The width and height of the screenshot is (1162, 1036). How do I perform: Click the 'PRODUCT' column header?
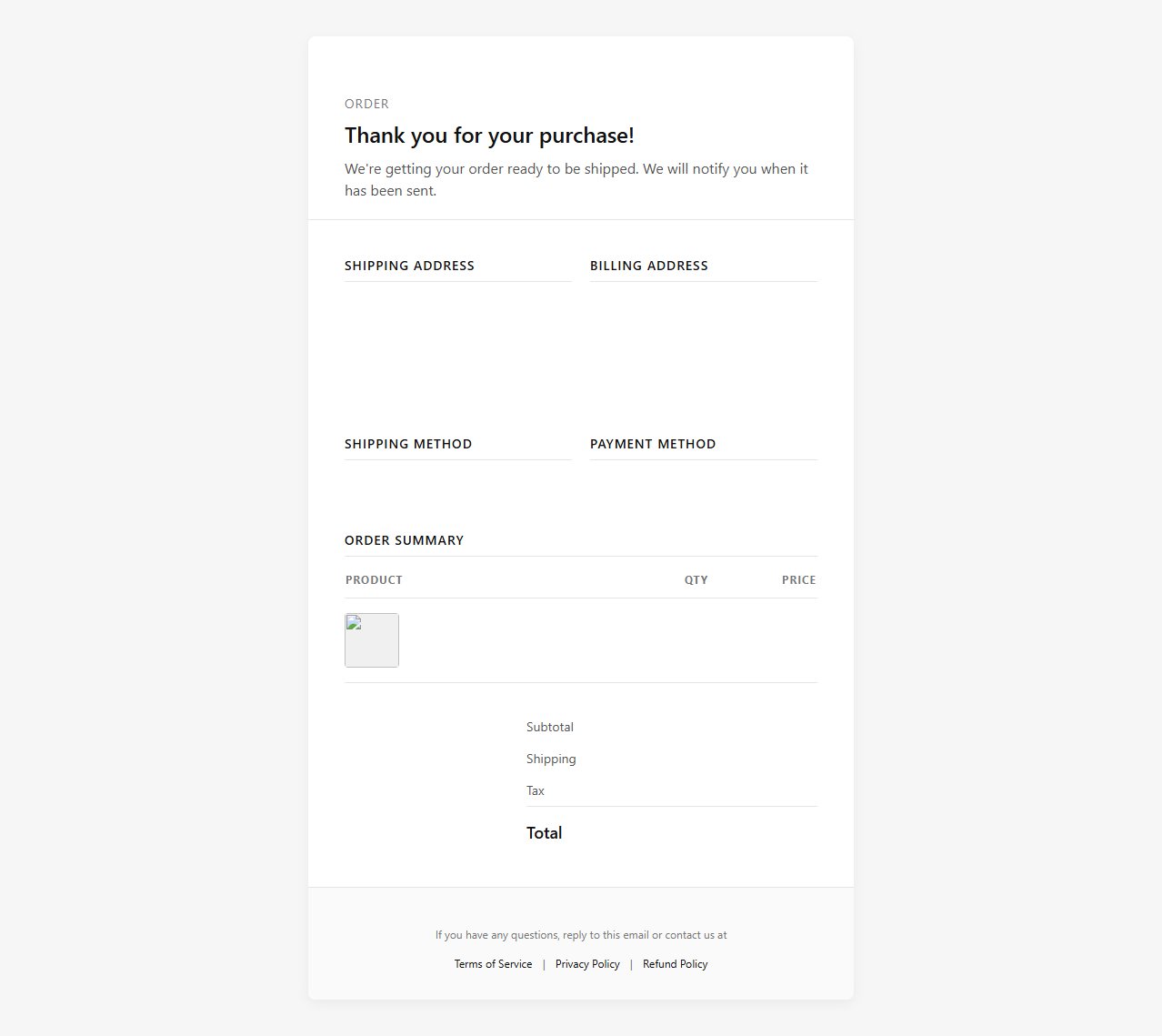[374, 580]
